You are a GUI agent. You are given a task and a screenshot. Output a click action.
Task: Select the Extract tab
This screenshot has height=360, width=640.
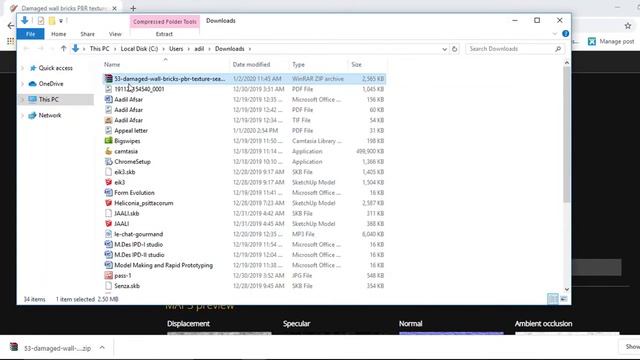point(164,34)
